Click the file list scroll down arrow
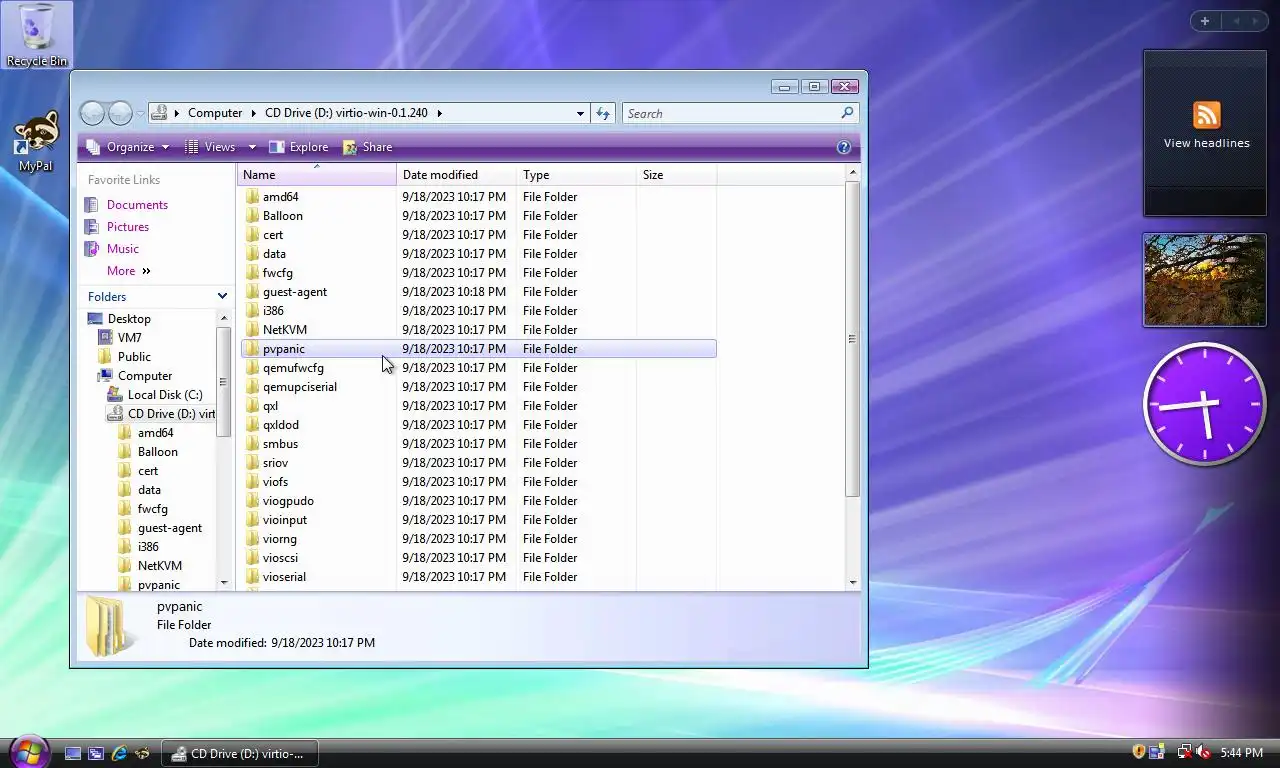The image size is (1280, 768). (x=853, y=582)
